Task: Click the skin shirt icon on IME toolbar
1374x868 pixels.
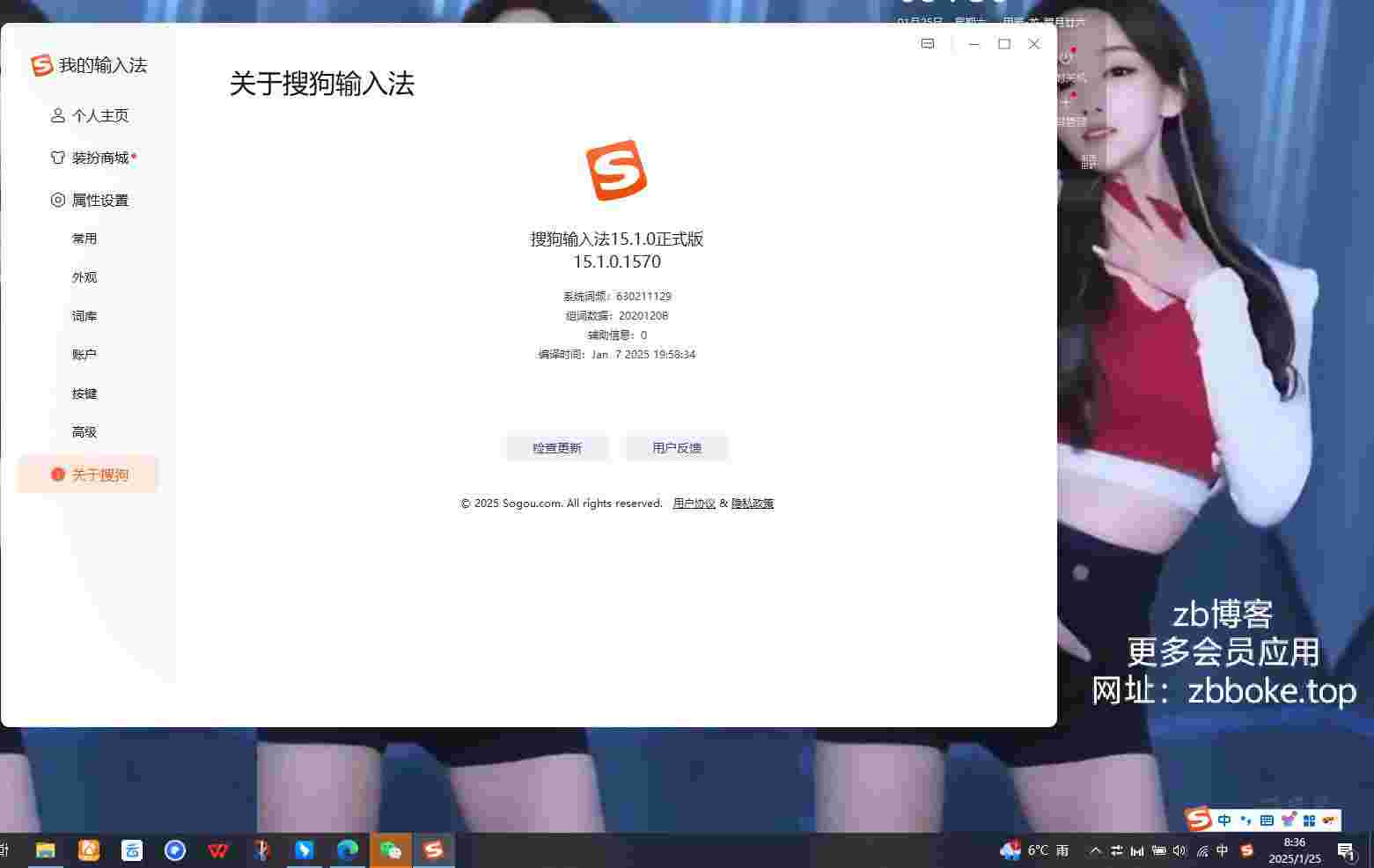Action: (x=1289, y=820)
